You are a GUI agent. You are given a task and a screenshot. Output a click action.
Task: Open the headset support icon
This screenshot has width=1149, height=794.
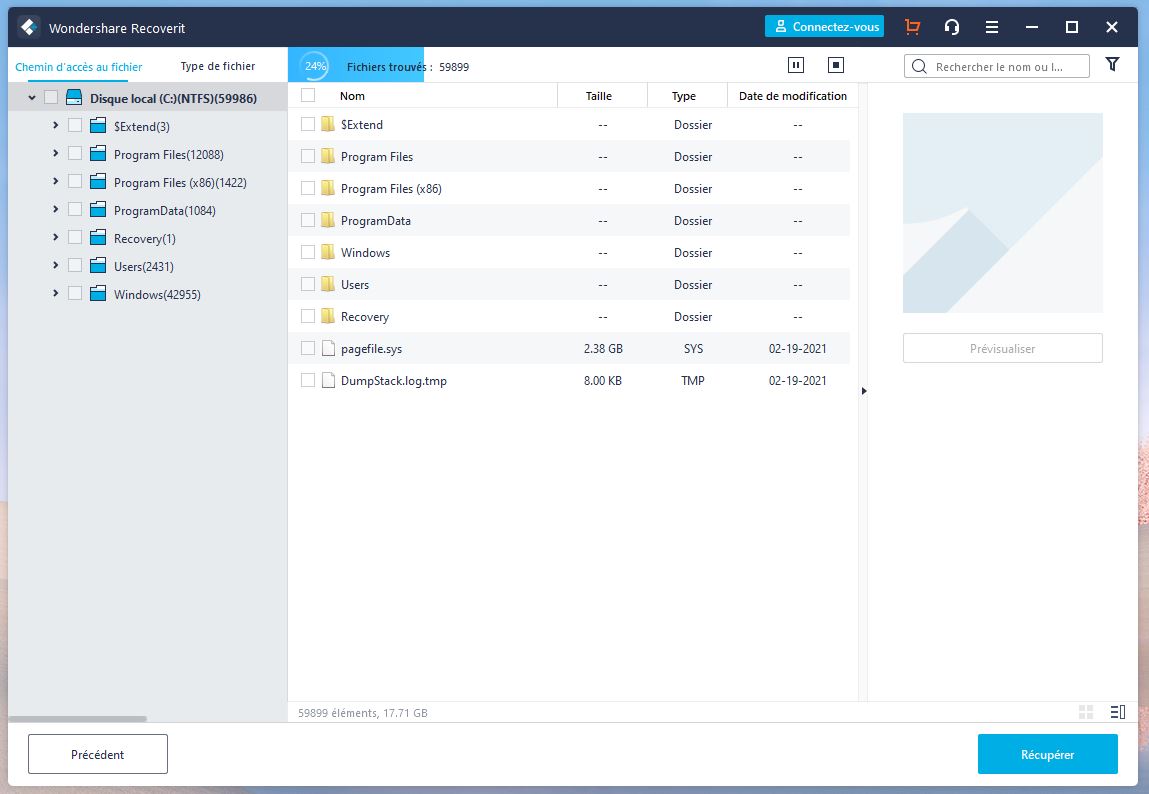point(952,28)
